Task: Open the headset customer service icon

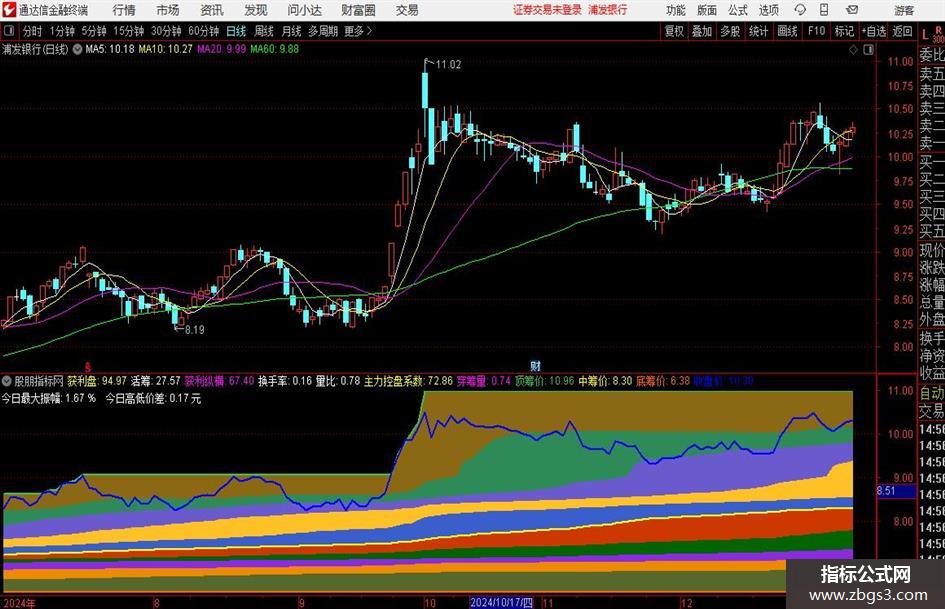Action: pyautogui.click(x=800, y=10)
